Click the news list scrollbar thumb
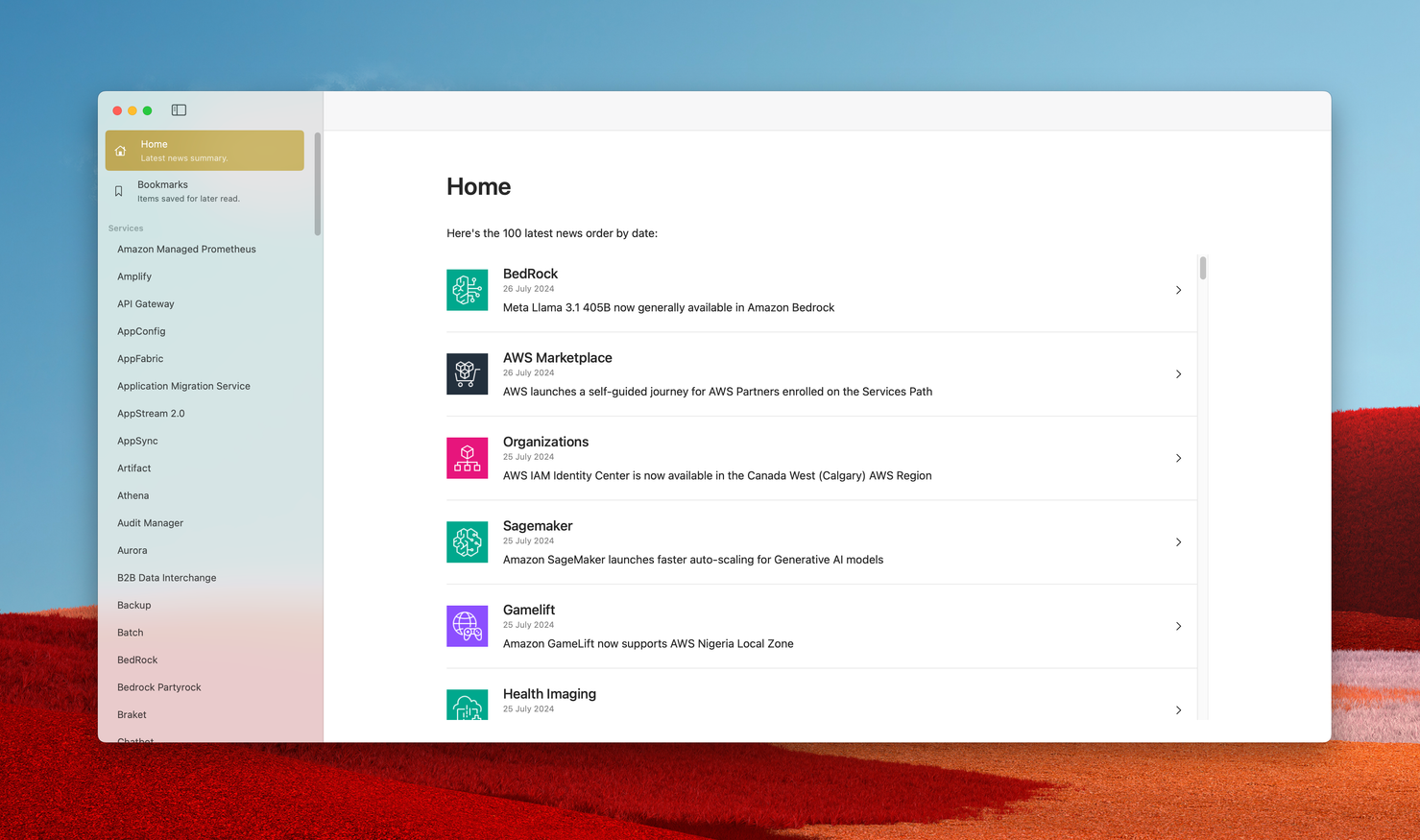 pos(1202,268)
